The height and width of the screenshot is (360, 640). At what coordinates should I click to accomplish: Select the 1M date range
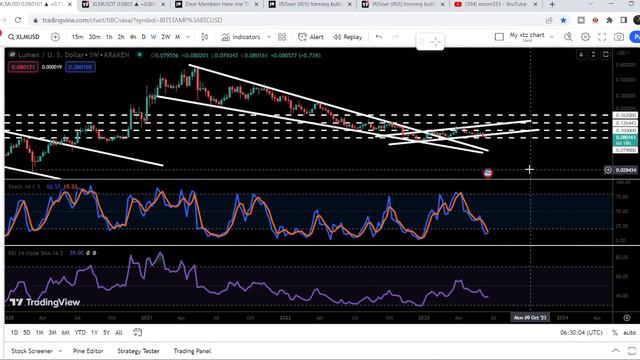39,333
